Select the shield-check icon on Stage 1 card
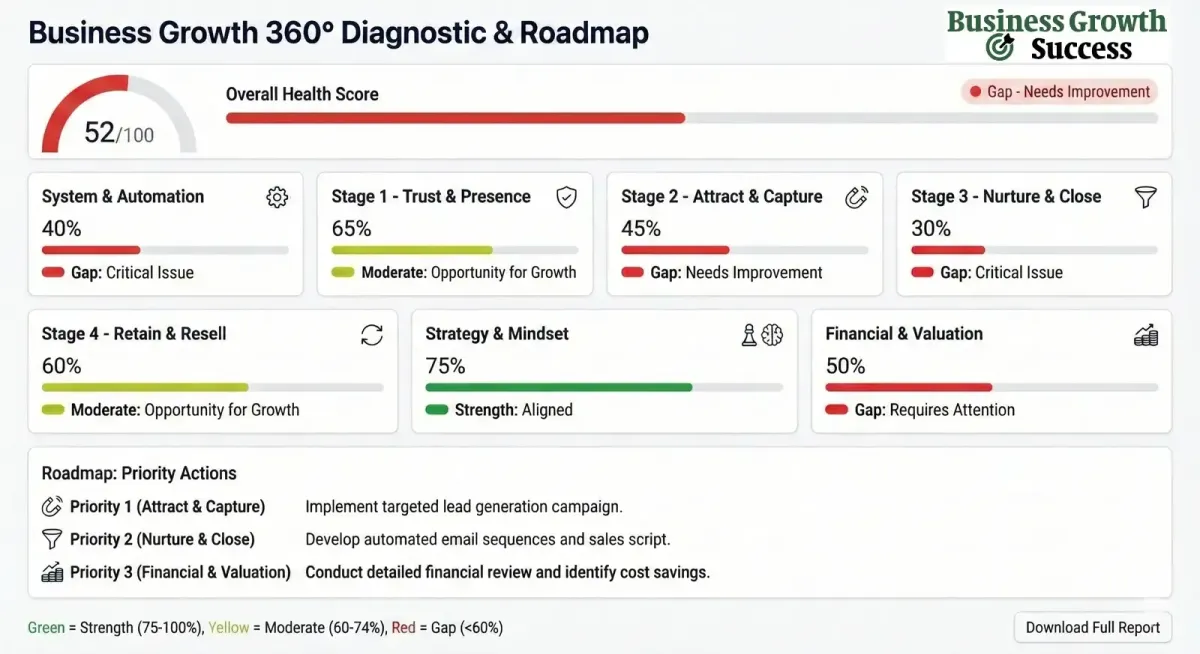Image resolution: width=1200 pixels, height=654 pixels. tap(567, 197)
